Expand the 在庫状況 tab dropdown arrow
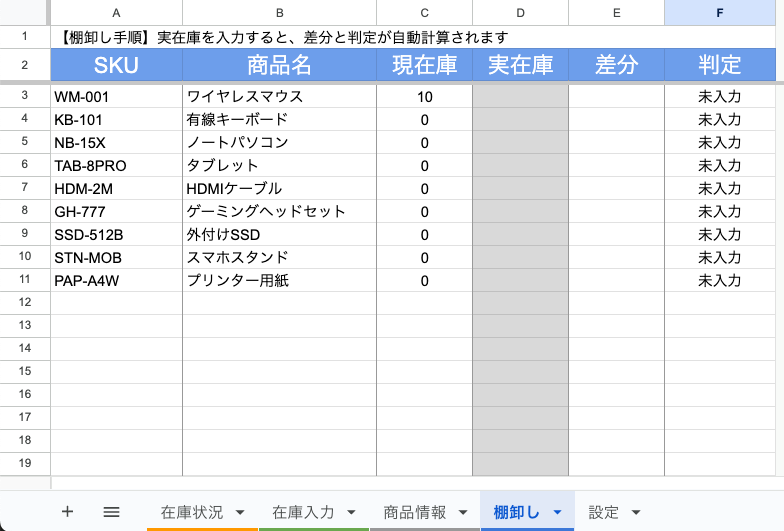The width and height of the screenshot is (784, 531). 243,513
